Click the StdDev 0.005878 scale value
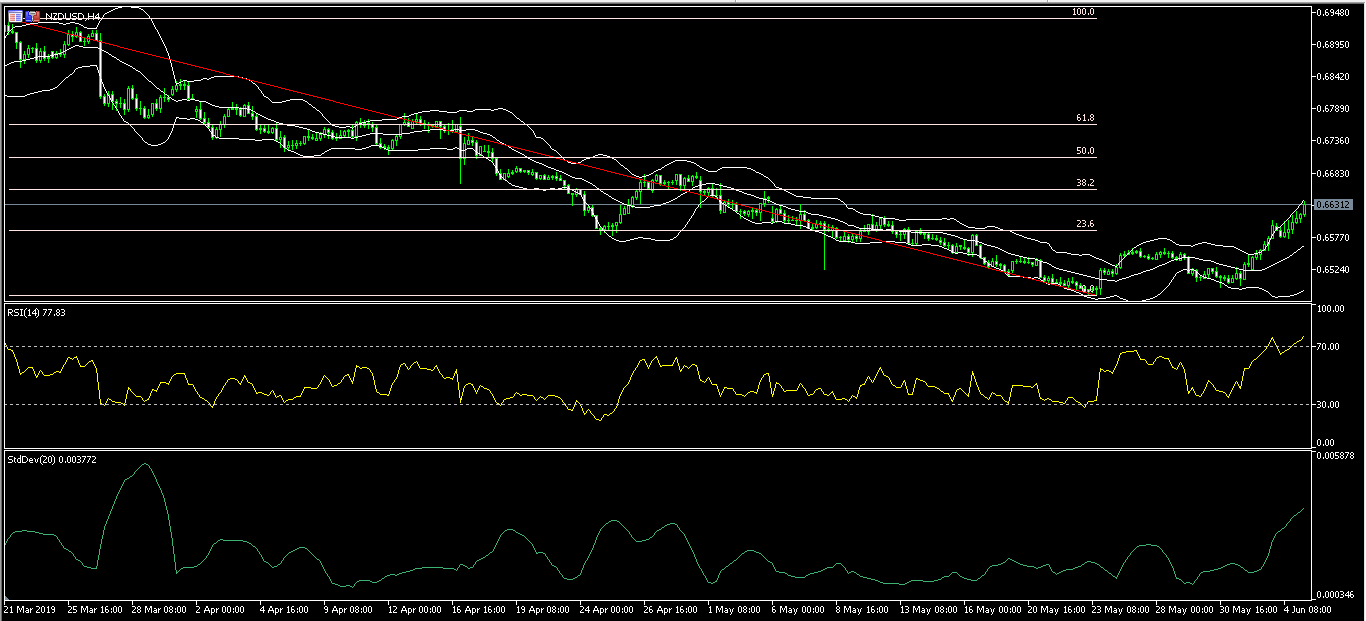Screen dimensions: 1366x621 point(1336,456)
